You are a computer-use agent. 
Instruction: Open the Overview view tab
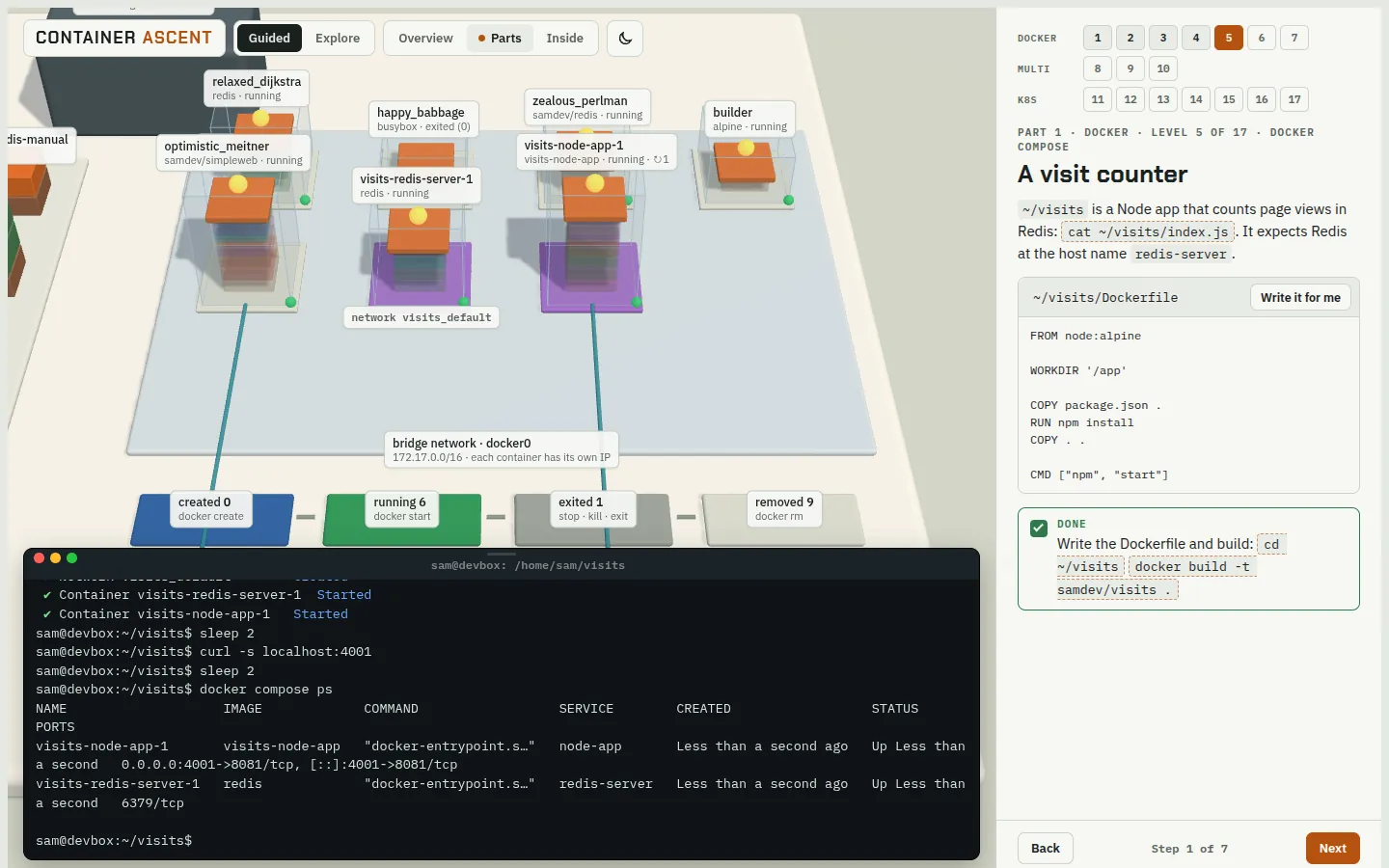coord(425,39)
